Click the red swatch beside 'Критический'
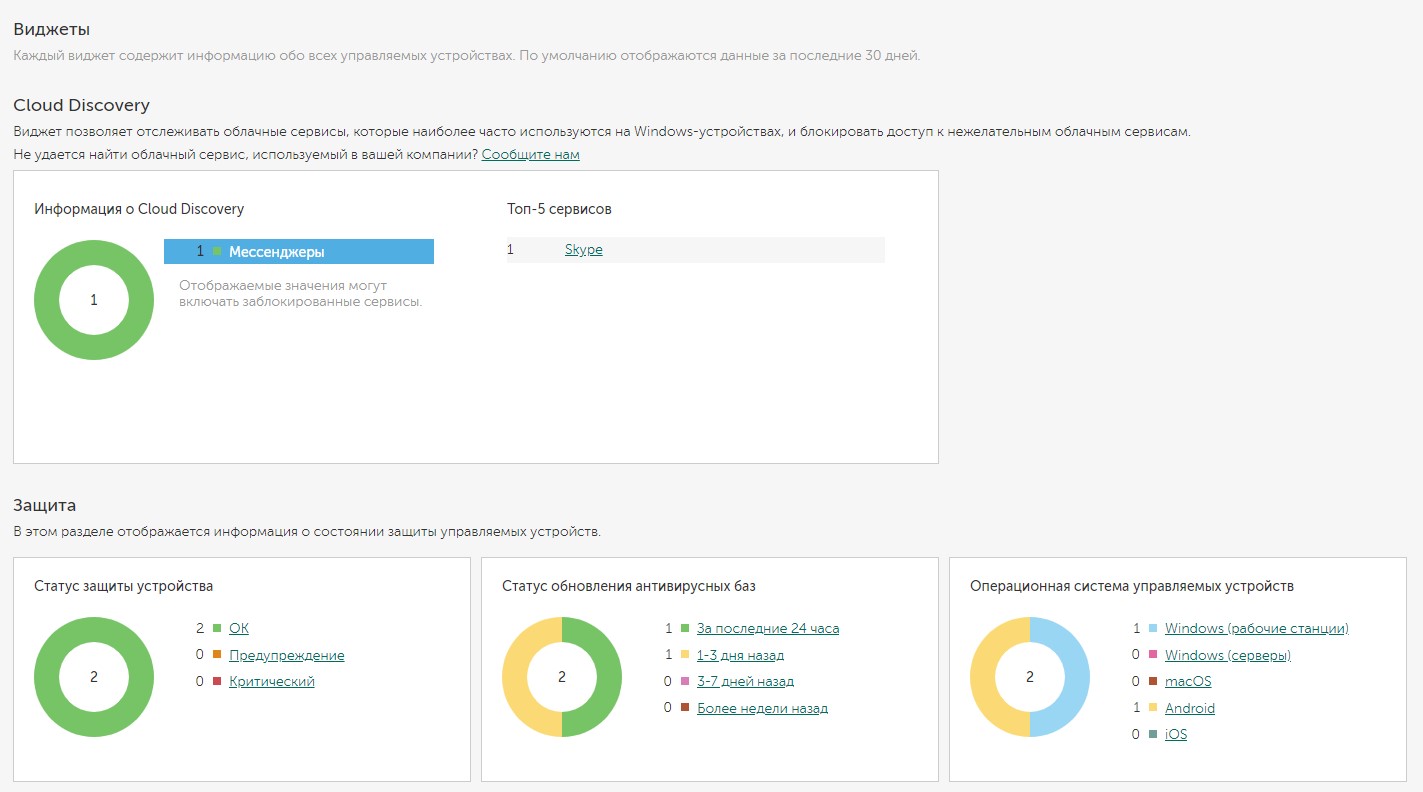1423x792 pixels. coord(217,682)
